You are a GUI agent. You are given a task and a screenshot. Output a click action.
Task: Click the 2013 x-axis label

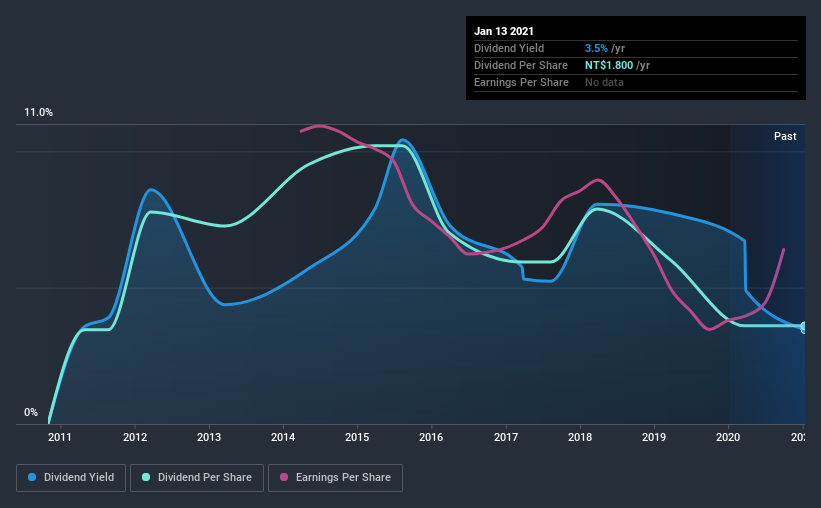[209, 437]
